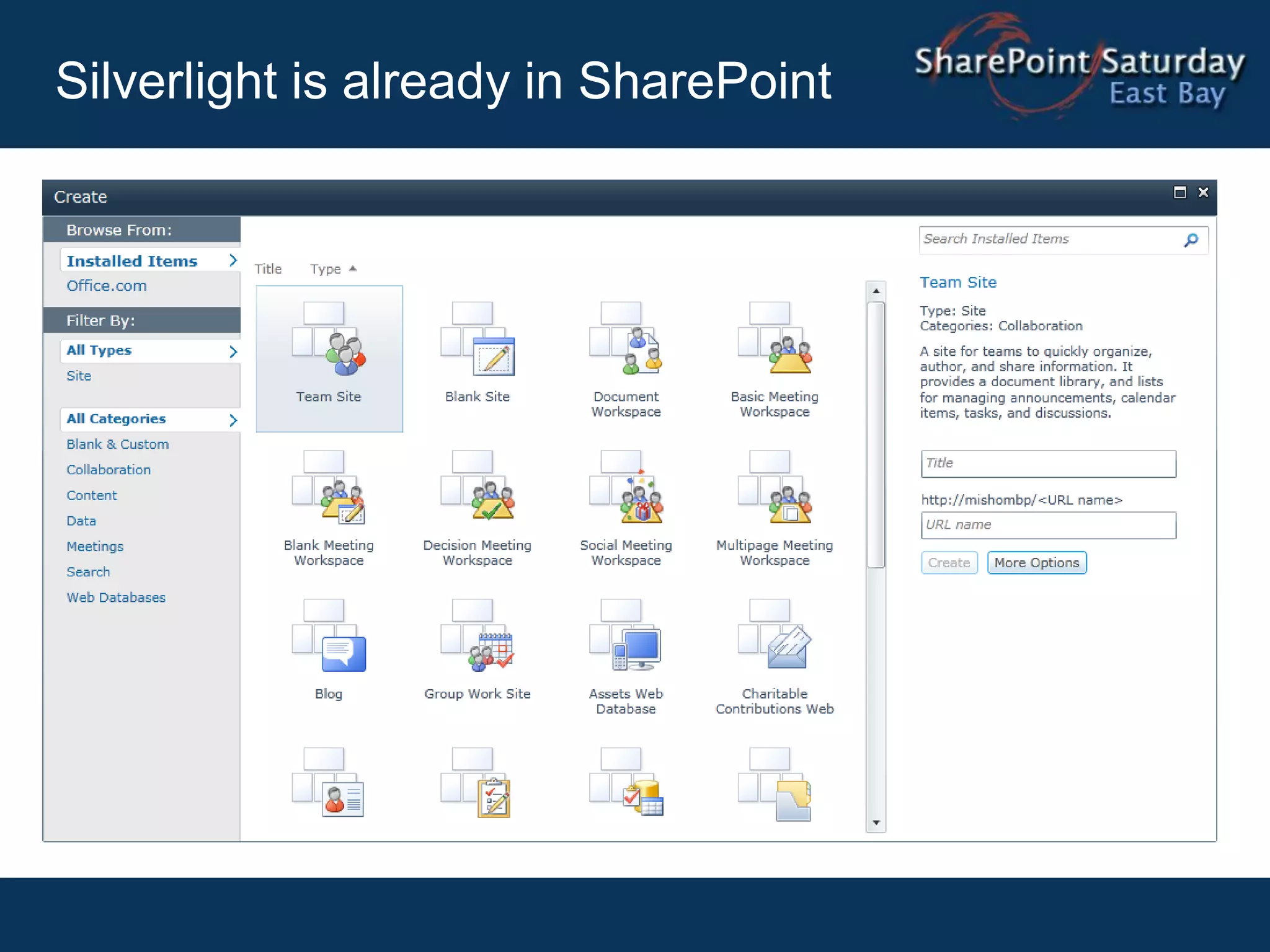Select the Blank Site template icon

pos(477,339)
